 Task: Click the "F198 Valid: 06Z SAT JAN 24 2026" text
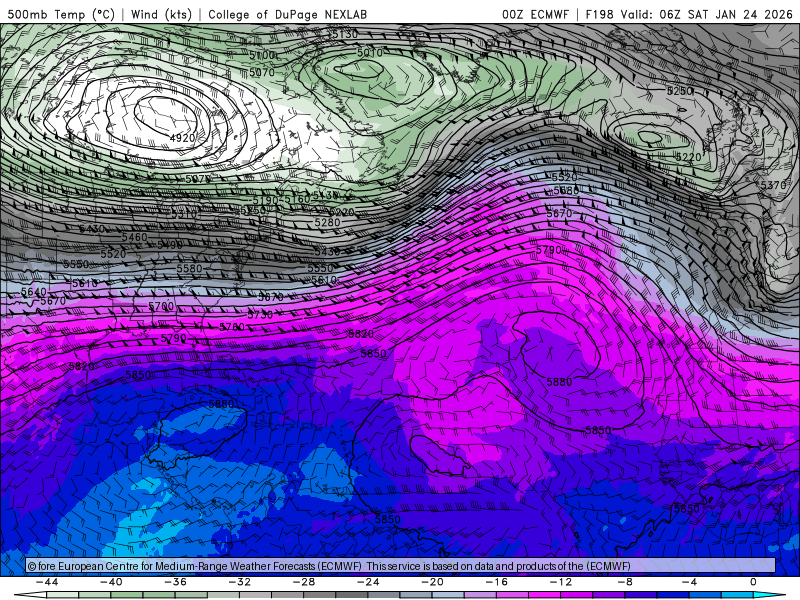(x=689, y=14)
